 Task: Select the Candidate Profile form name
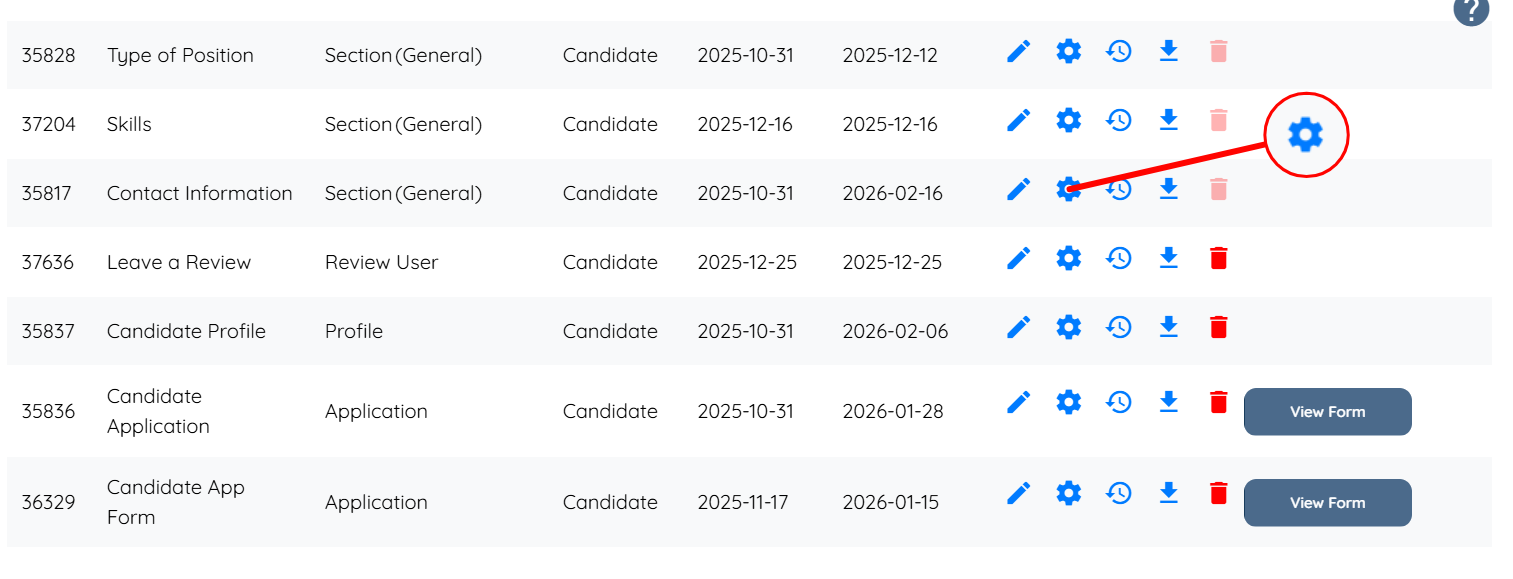click(x=186, y=331)
